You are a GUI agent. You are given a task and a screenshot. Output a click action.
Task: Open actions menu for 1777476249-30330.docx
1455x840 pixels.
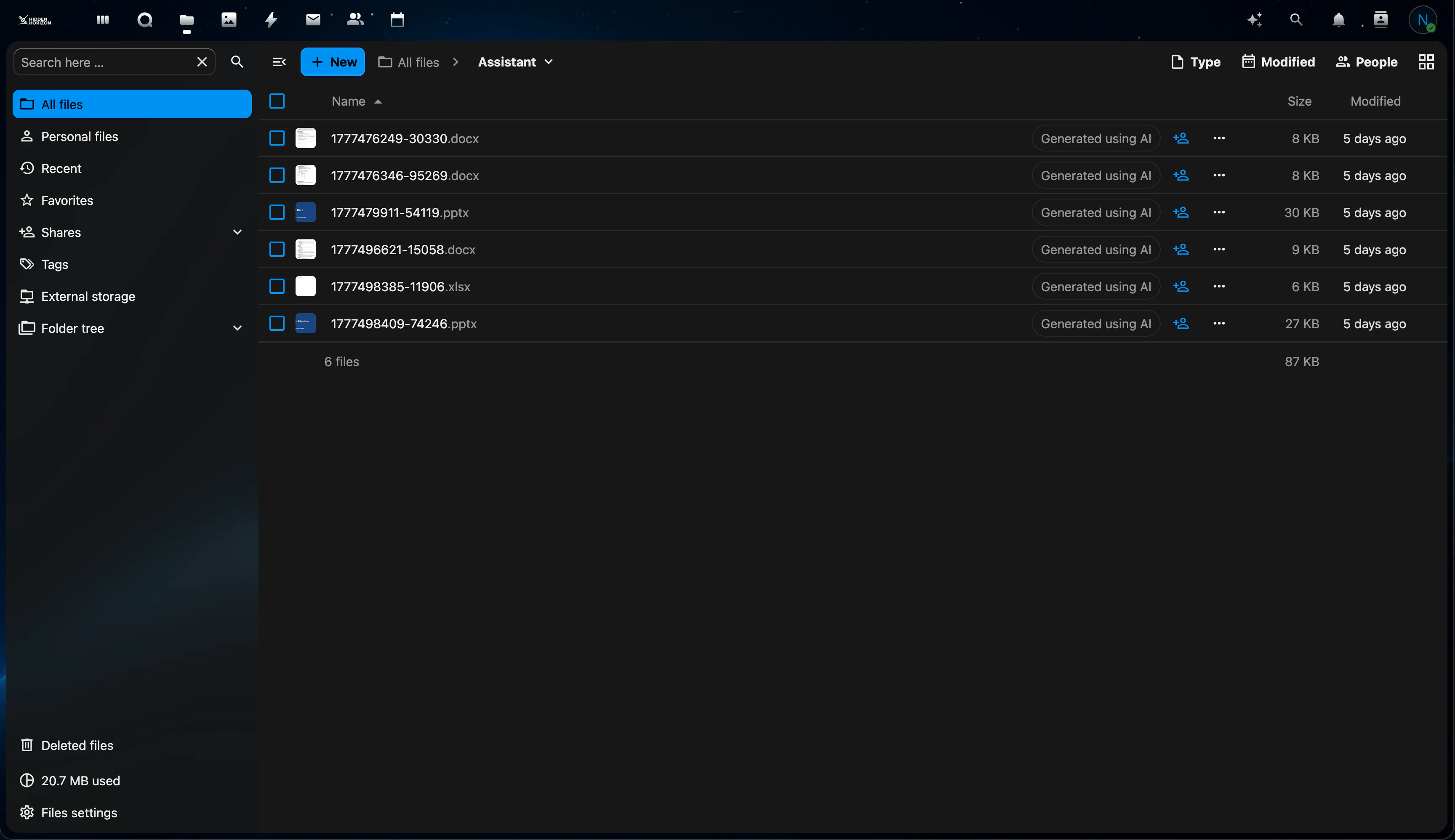[1219, 138]
